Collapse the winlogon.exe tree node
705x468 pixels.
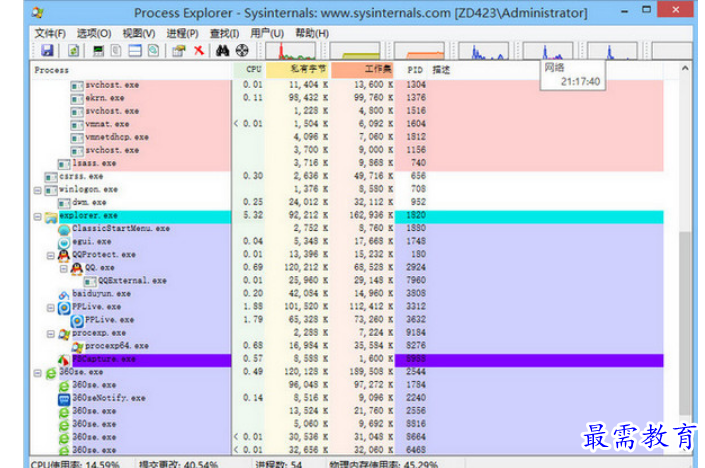38,191
